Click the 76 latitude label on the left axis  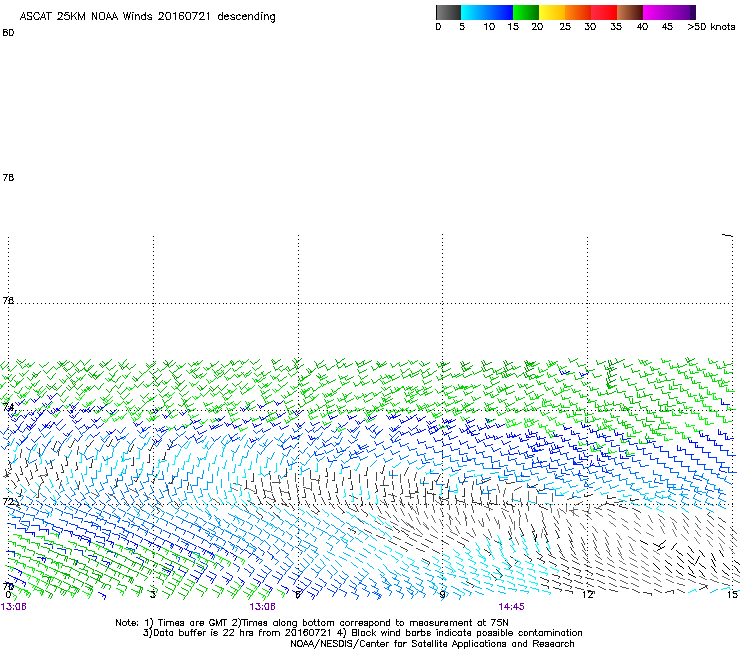(x=8, y=300)
